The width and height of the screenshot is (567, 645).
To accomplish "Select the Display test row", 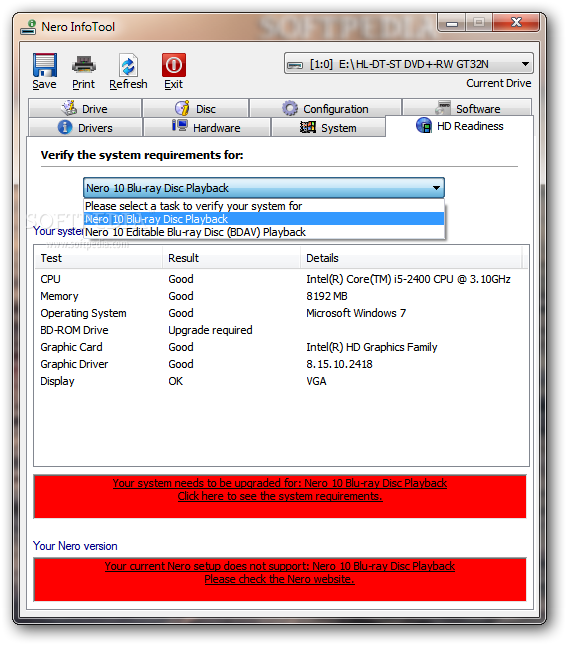I will click(x=281, y=381).
